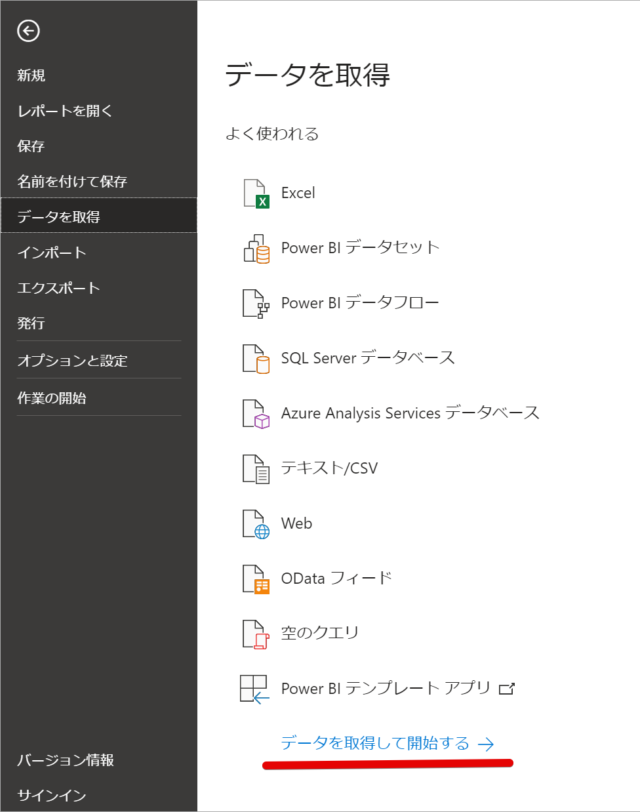Viewport: 640px width, 812px height.
Task: Click the Power BI データセット icon
Action: pos(256,249)
